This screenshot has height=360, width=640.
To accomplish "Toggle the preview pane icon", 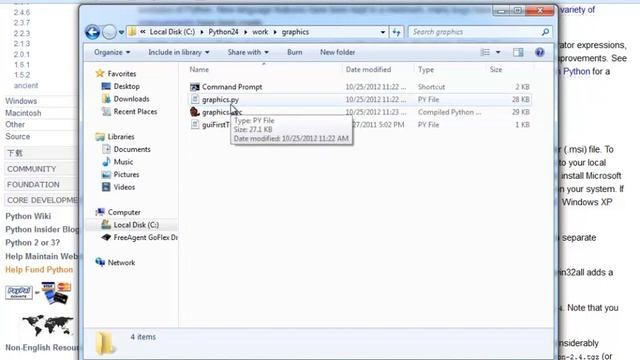I will click(x=518, y=52).
